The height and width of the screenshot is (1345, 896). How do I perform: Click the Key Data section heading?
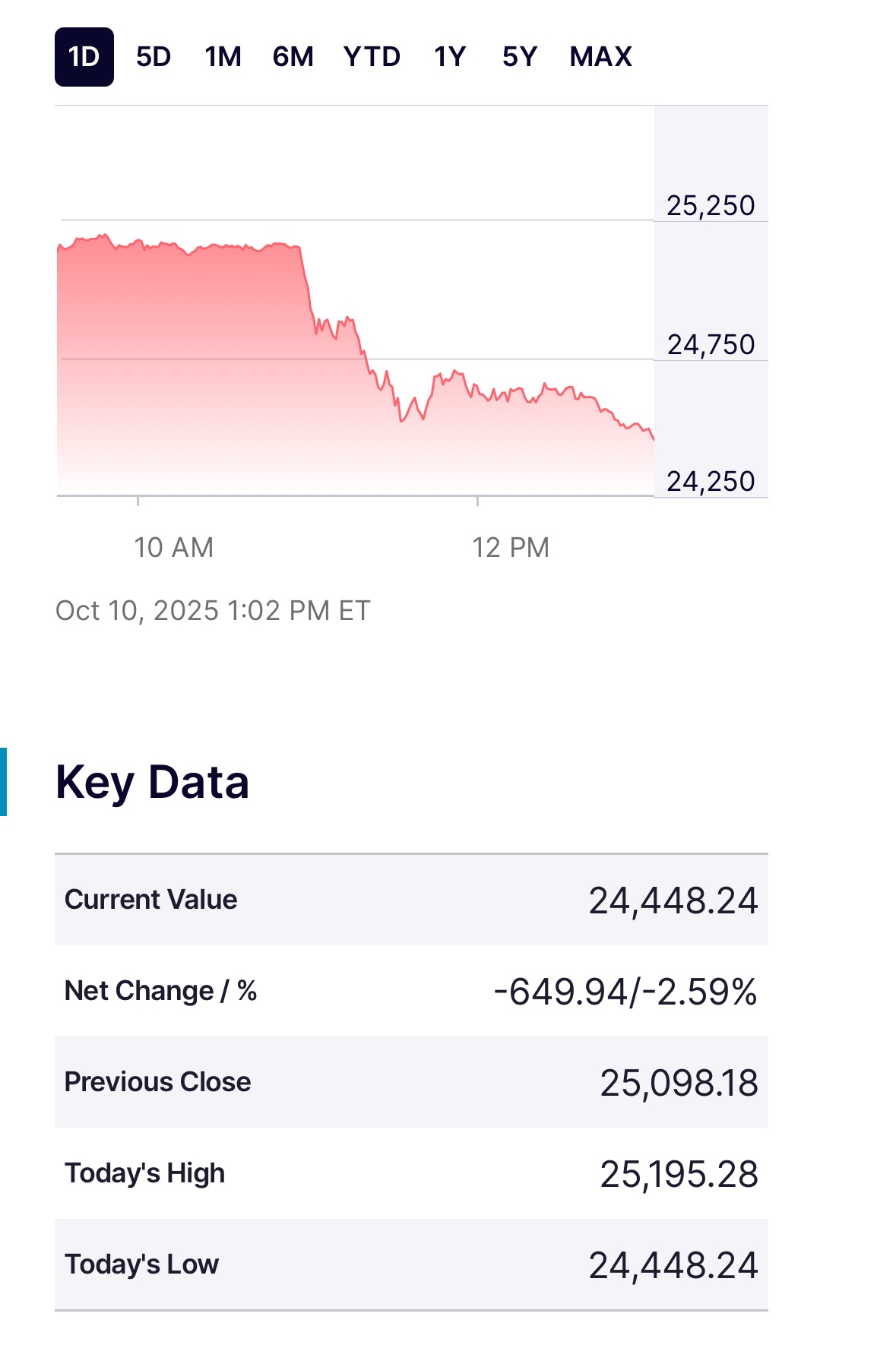pyautogui.click(x=152, y=783)
